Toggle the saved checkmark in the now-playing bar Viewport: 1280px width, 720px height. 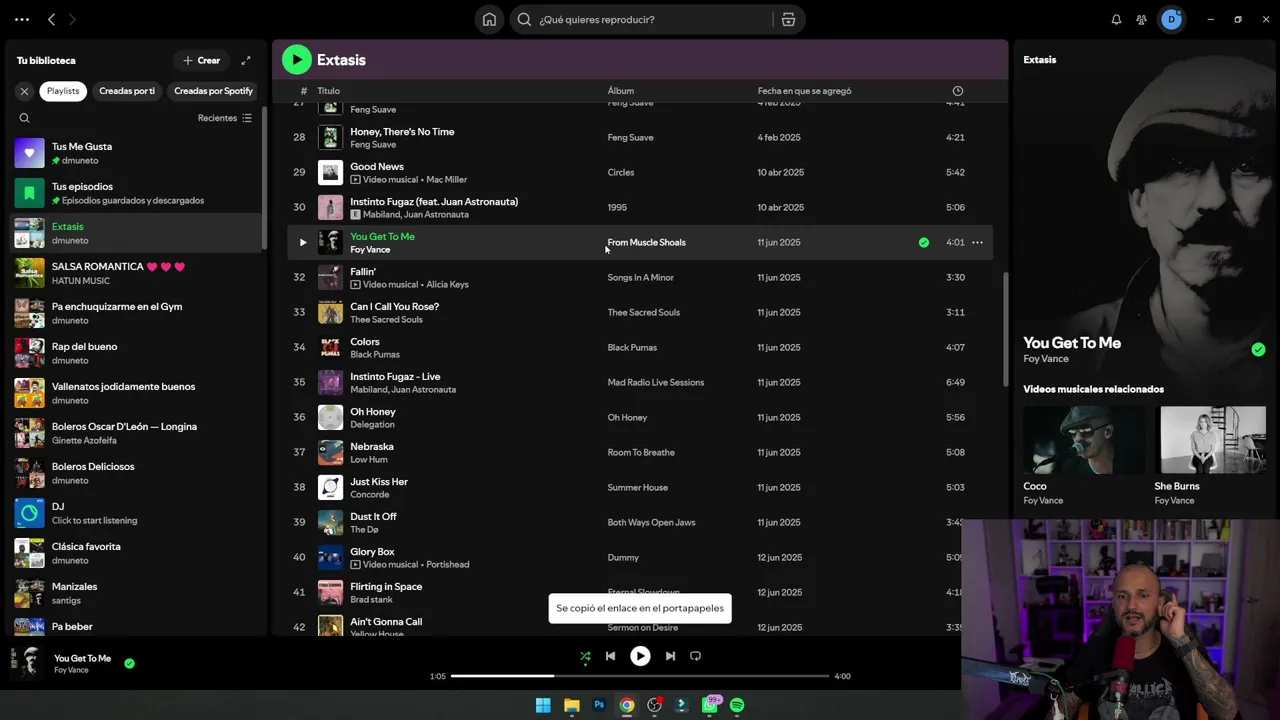(129, 663)
